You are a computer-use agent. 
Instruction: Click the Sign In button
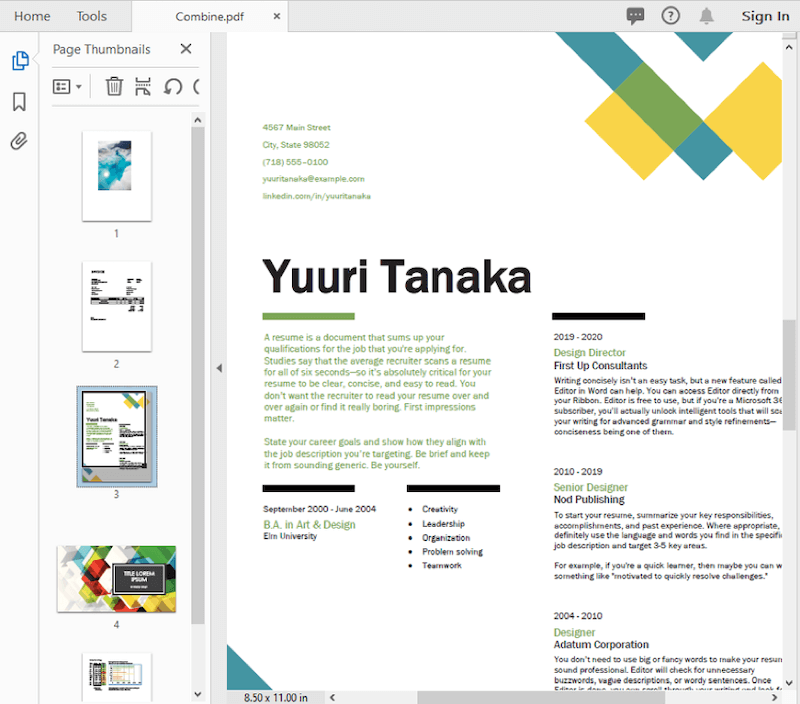(x=765, y=16)
